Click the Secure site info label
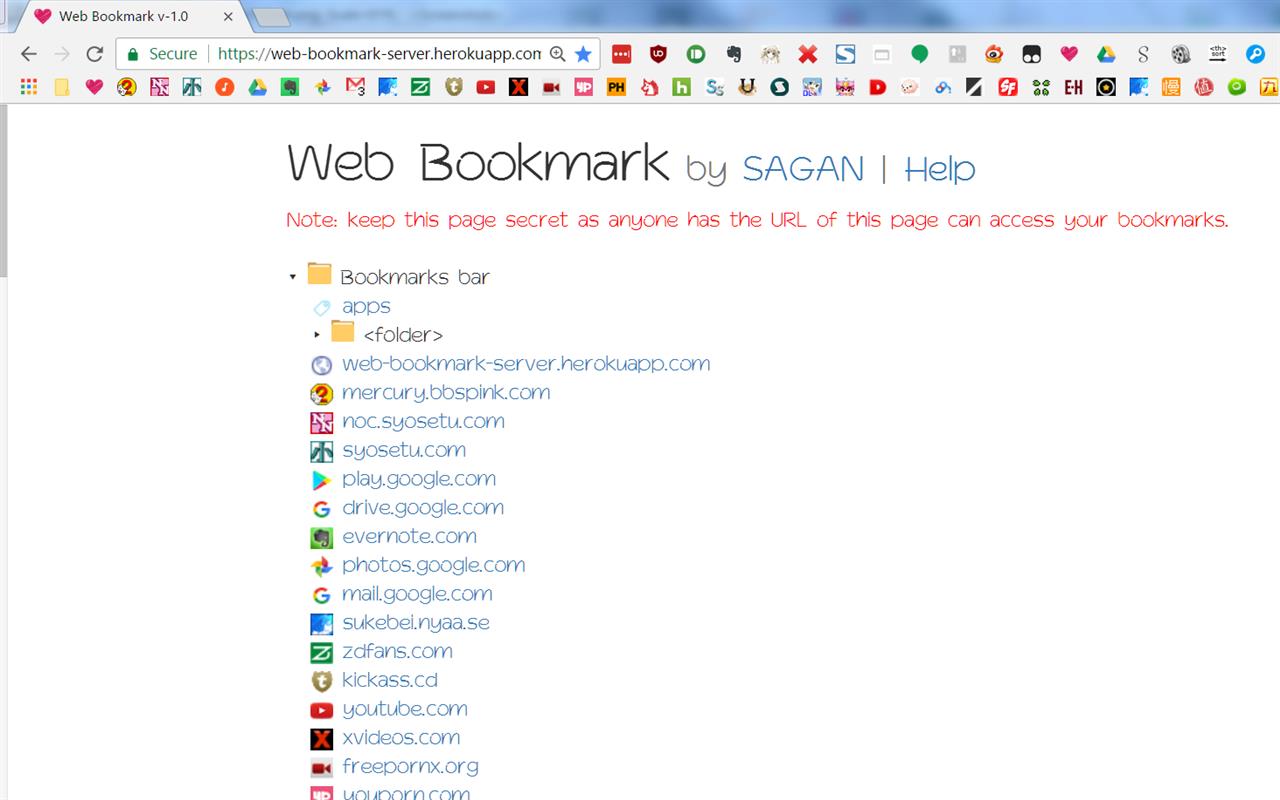1280x800 pixels. [x=162, y=54]
